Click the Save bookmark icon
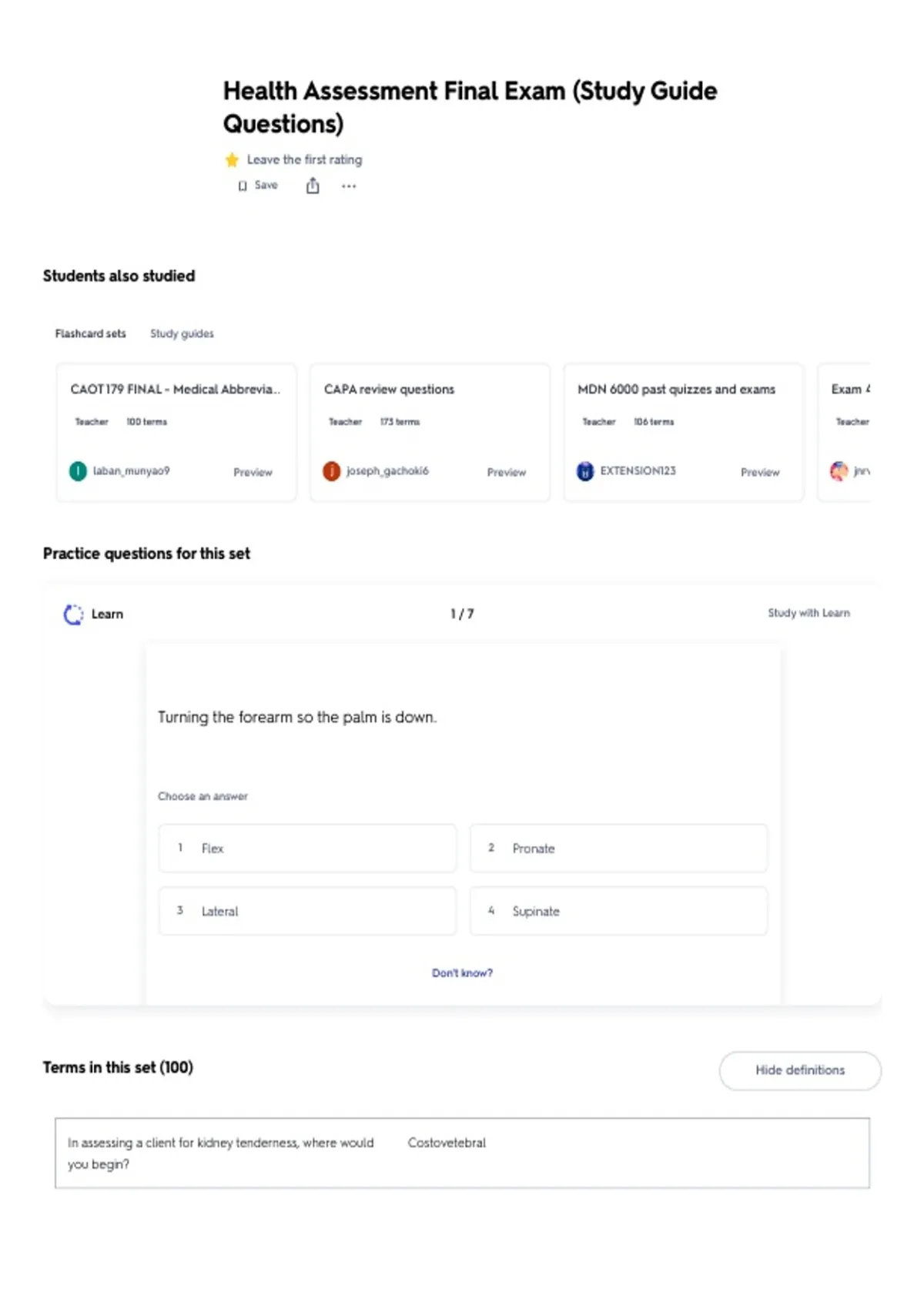Screen dimensions: 924x1309 click(243, 186)
